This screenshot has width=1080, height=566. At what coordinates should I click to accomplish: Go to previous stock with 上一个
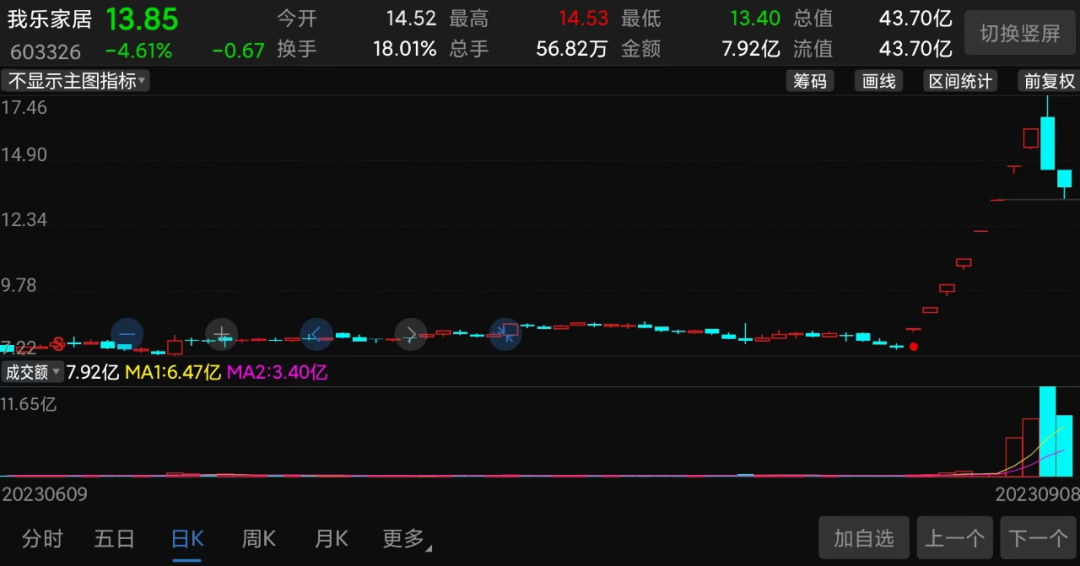tap(955, 538)
